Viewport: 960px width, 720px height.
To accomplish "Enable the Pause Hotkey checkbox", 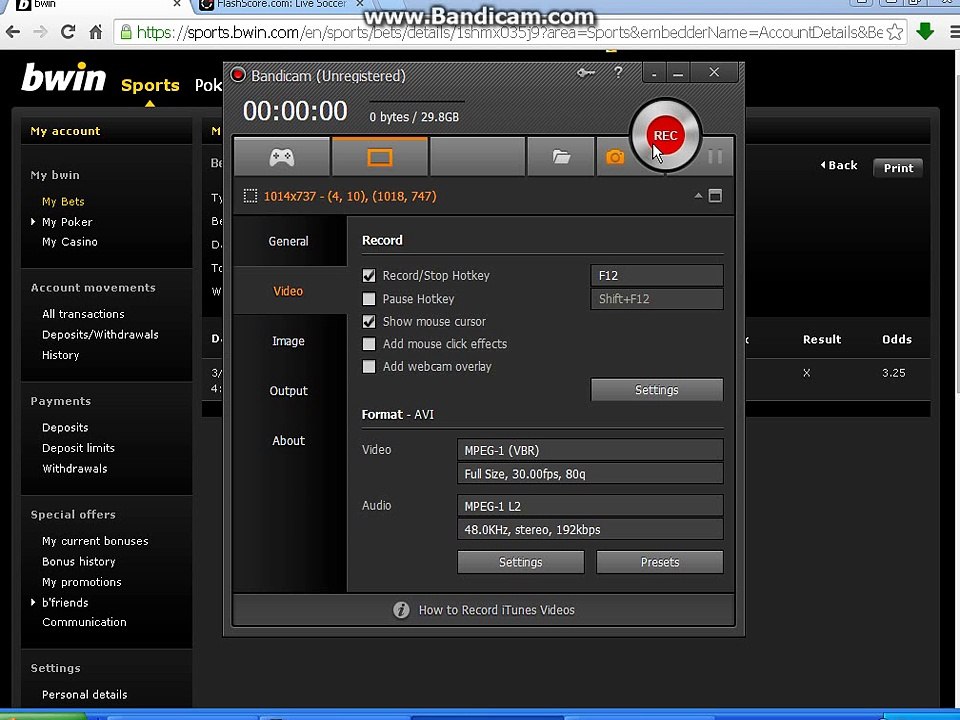I will point(369,299).
